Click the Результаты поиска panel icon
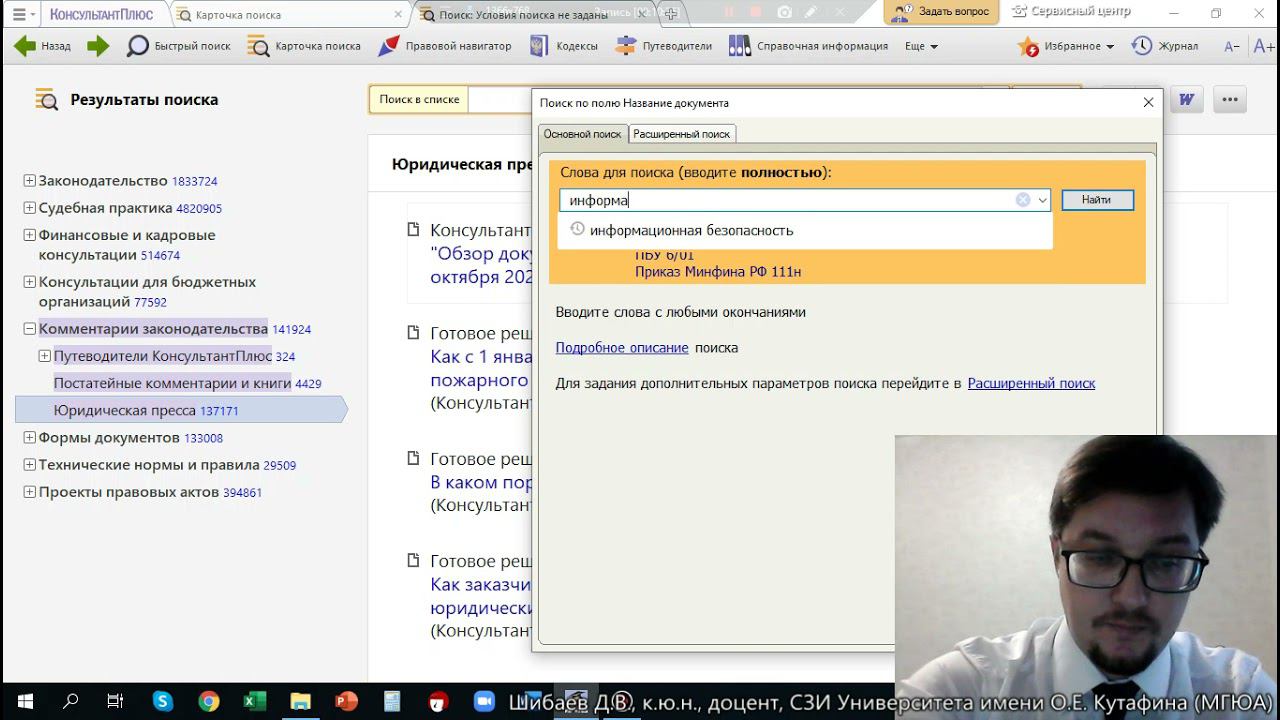1280x720 pixels. tap(46, 99)
